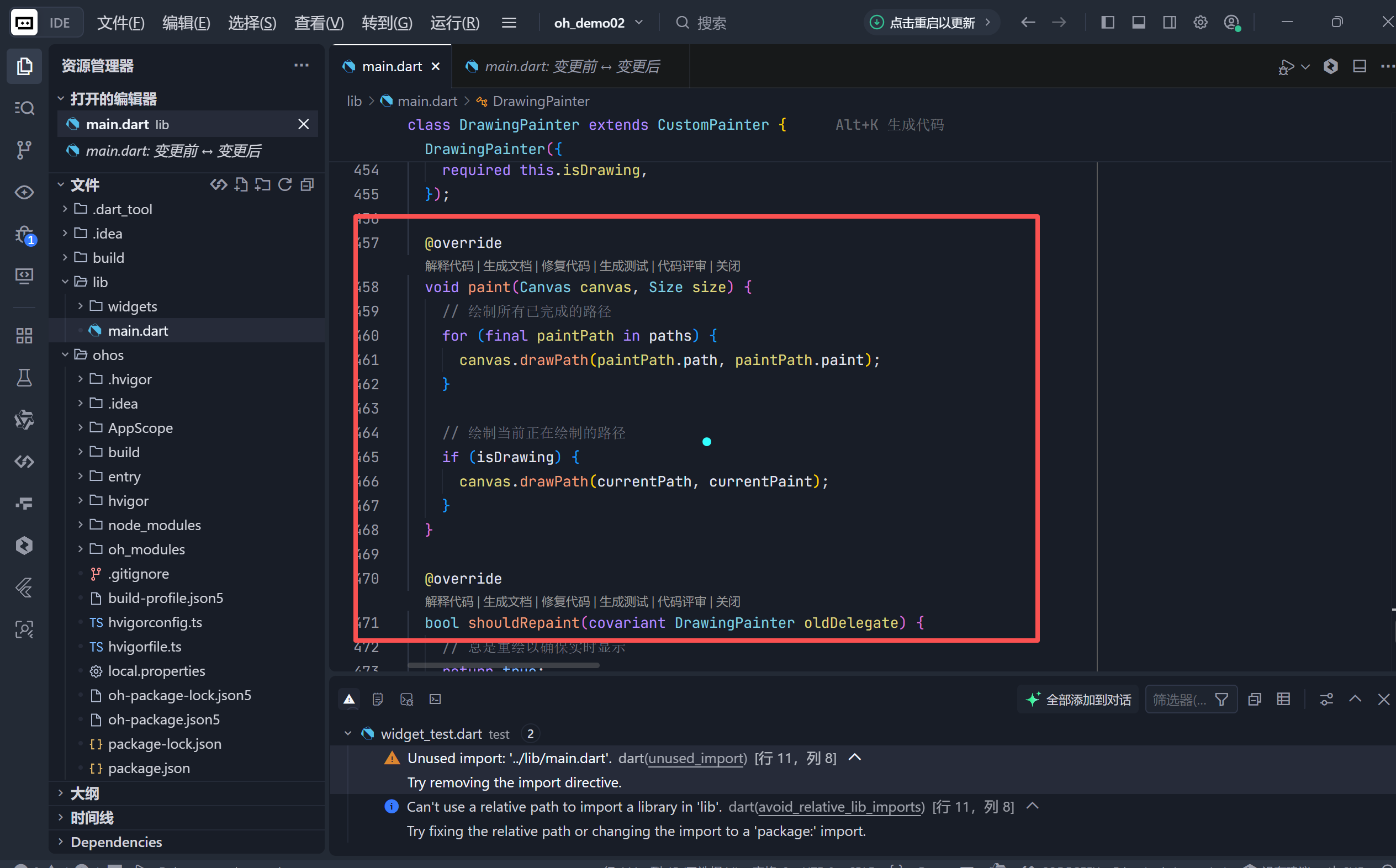Open the Testing flask icon in sidebar
Viewport: 1396px width, 868px height.
click(24, 378)
